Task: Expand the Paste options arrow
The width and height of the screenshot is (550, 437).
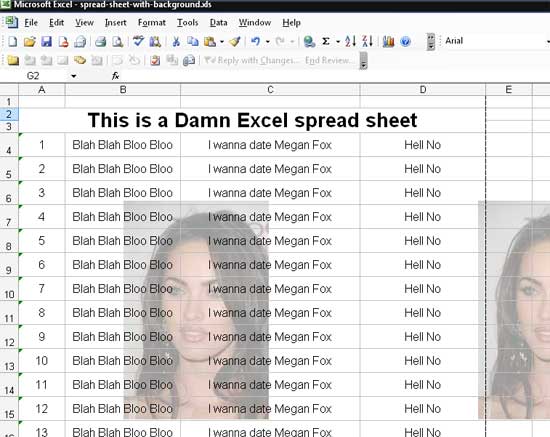Action: (222, 42)
